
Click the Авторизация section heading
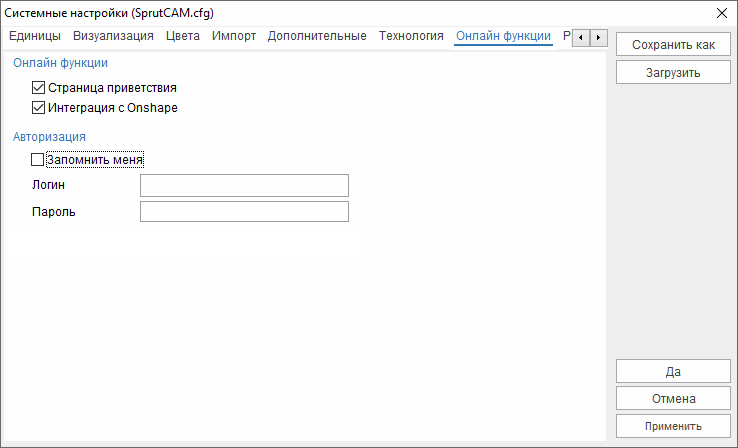[x=49, y=137]
